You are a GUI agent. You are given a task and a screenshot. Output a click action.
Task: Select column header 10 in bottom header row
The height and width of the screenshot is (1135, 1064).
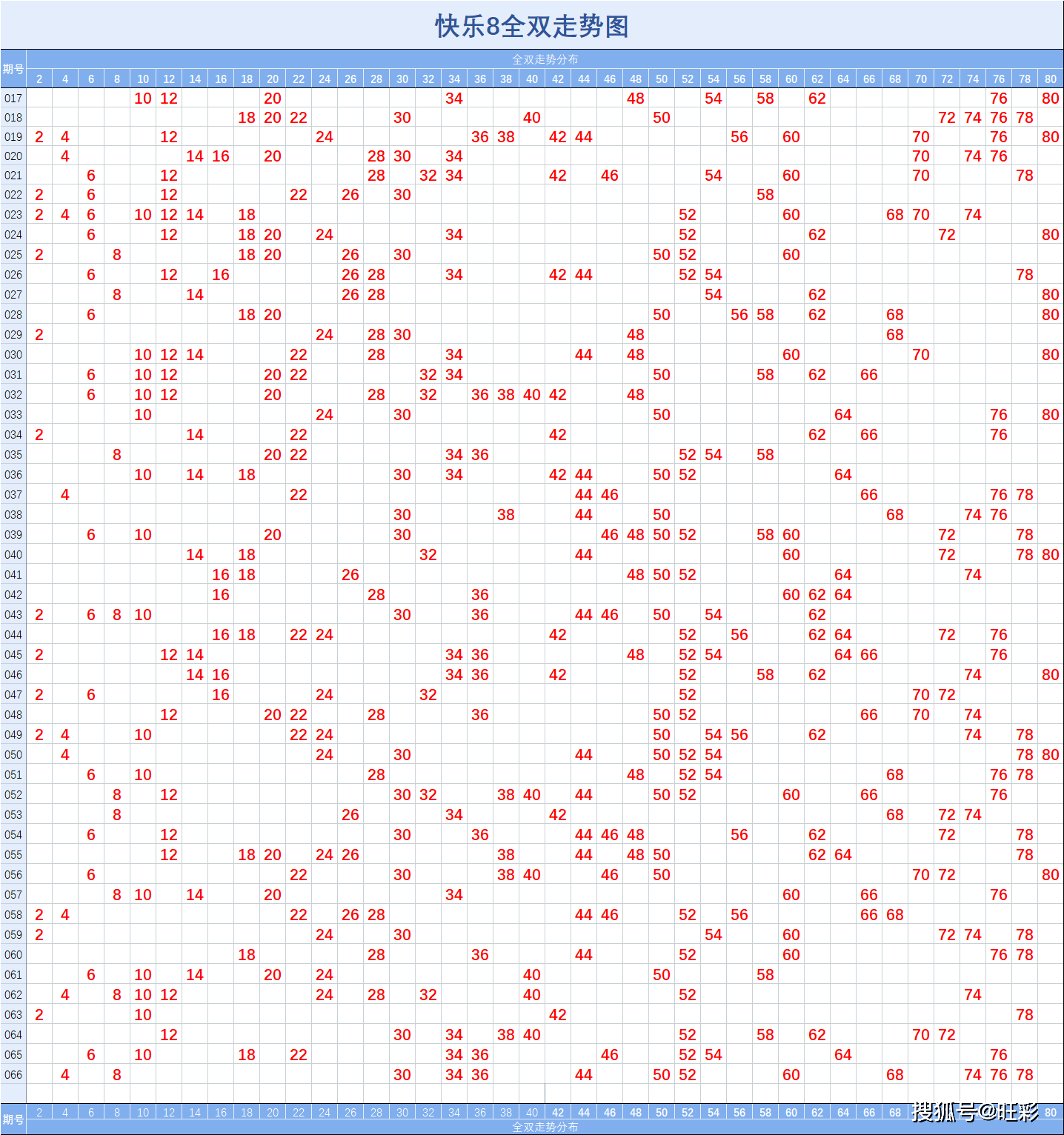click(143, 1112)
